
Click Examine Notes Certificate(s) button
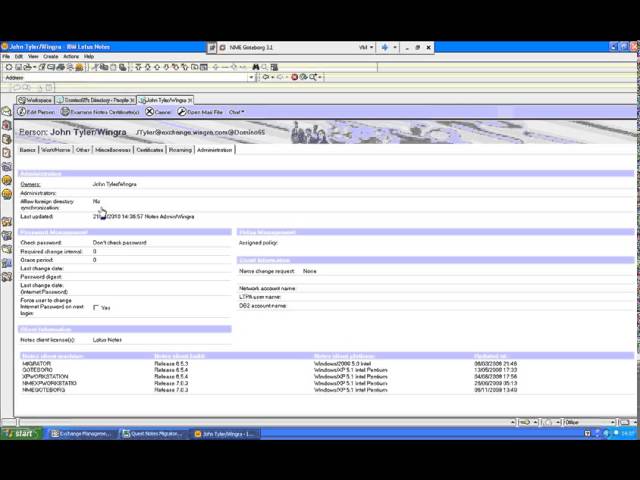[100, 111]
